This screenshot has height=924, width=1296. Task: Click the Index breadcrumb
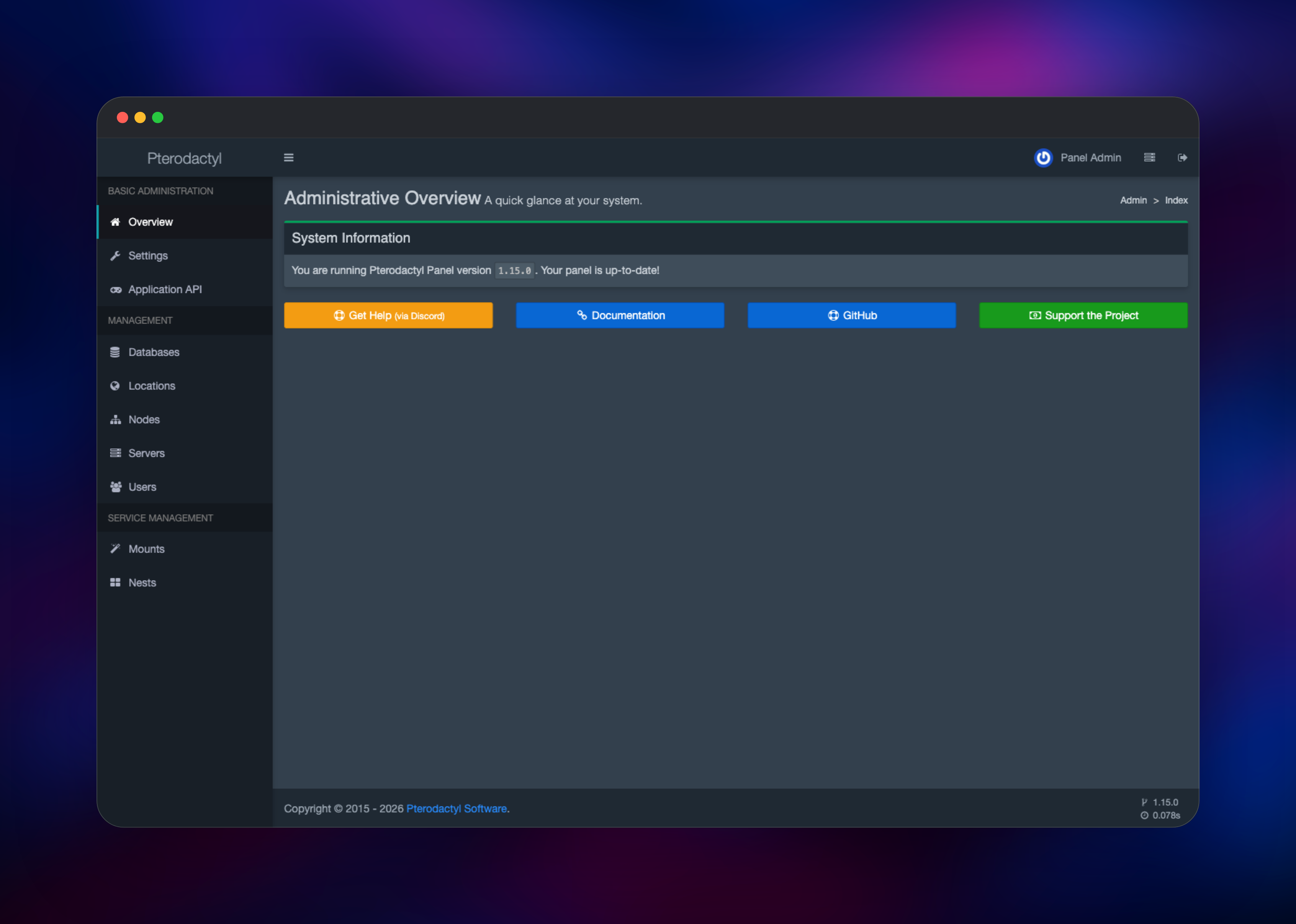1176,200
